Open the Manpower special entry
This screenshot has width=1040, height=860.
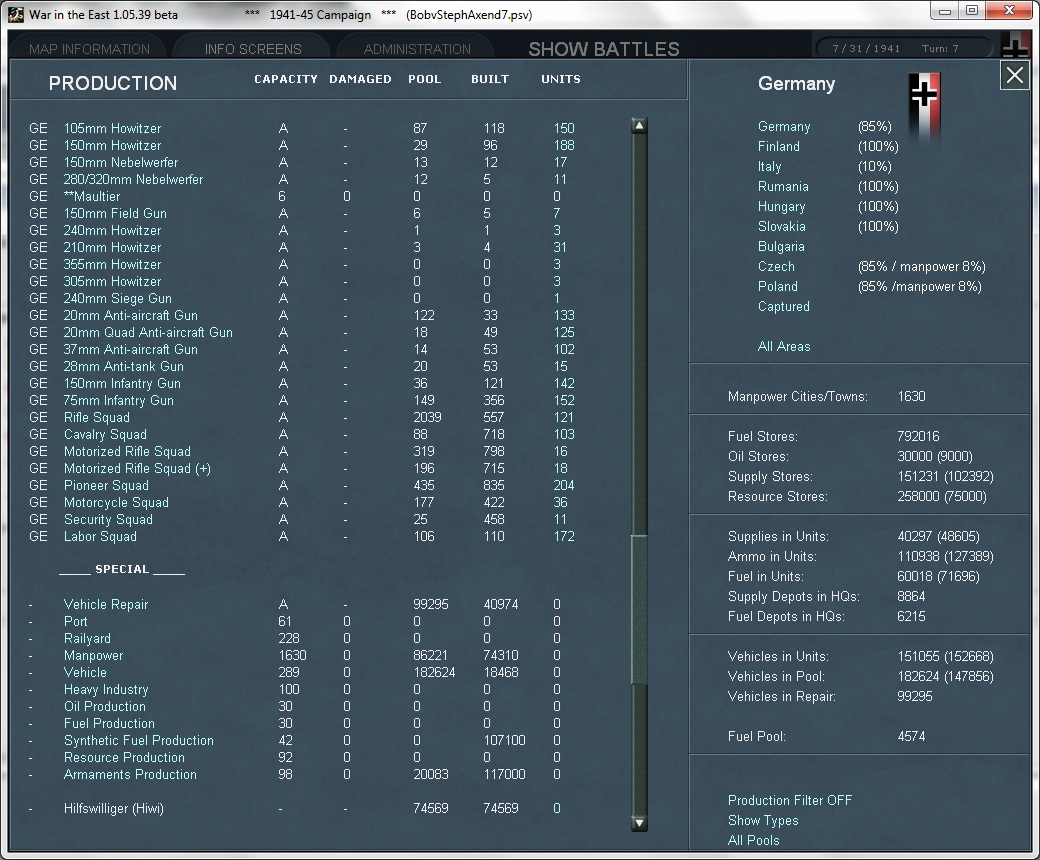pos(94,656)
